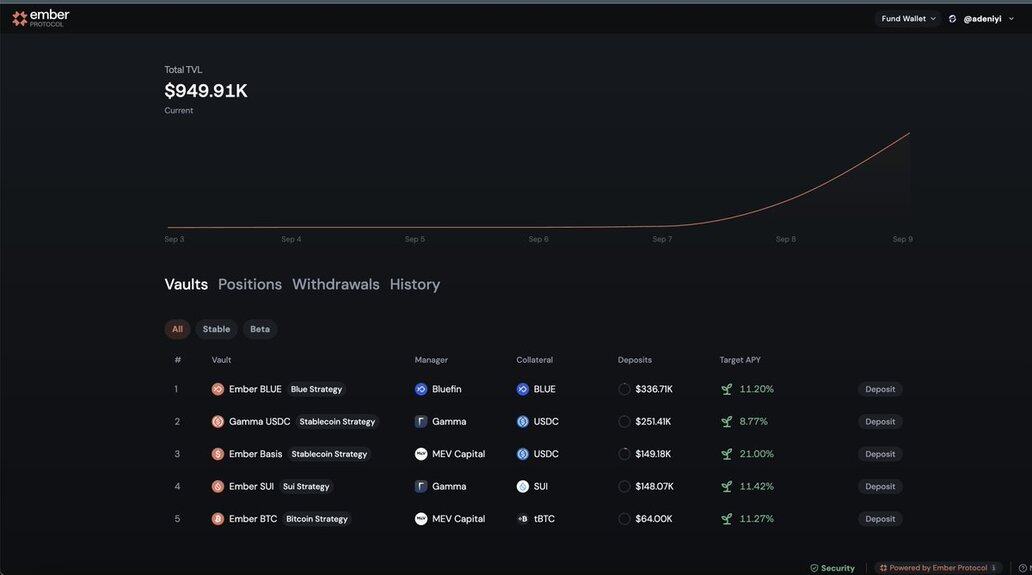The width and height of the screenshot is (1032, 575).
Task: Click MEV Capital icon in Ember BTC row
Action: (421, 519)
